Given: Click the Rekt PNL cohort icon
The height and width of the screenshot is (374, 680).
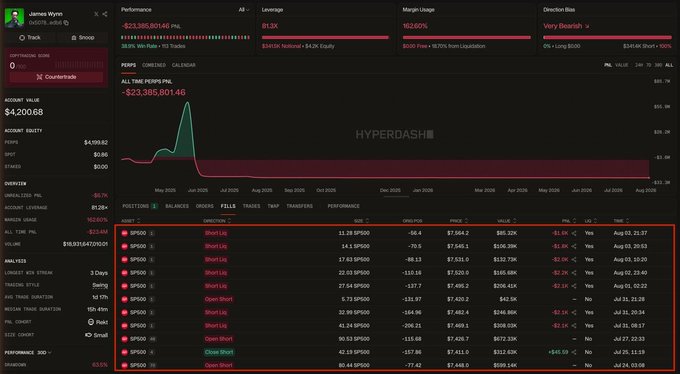Looking at the screenshot, I should point(91,322).
